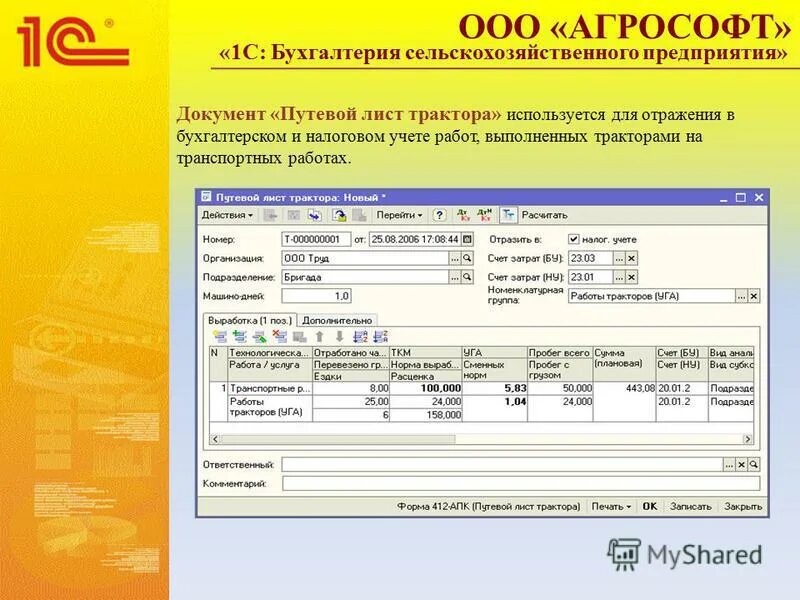Click the move row down arrow icon
This screenshot has width=800, height=600.
340,335
